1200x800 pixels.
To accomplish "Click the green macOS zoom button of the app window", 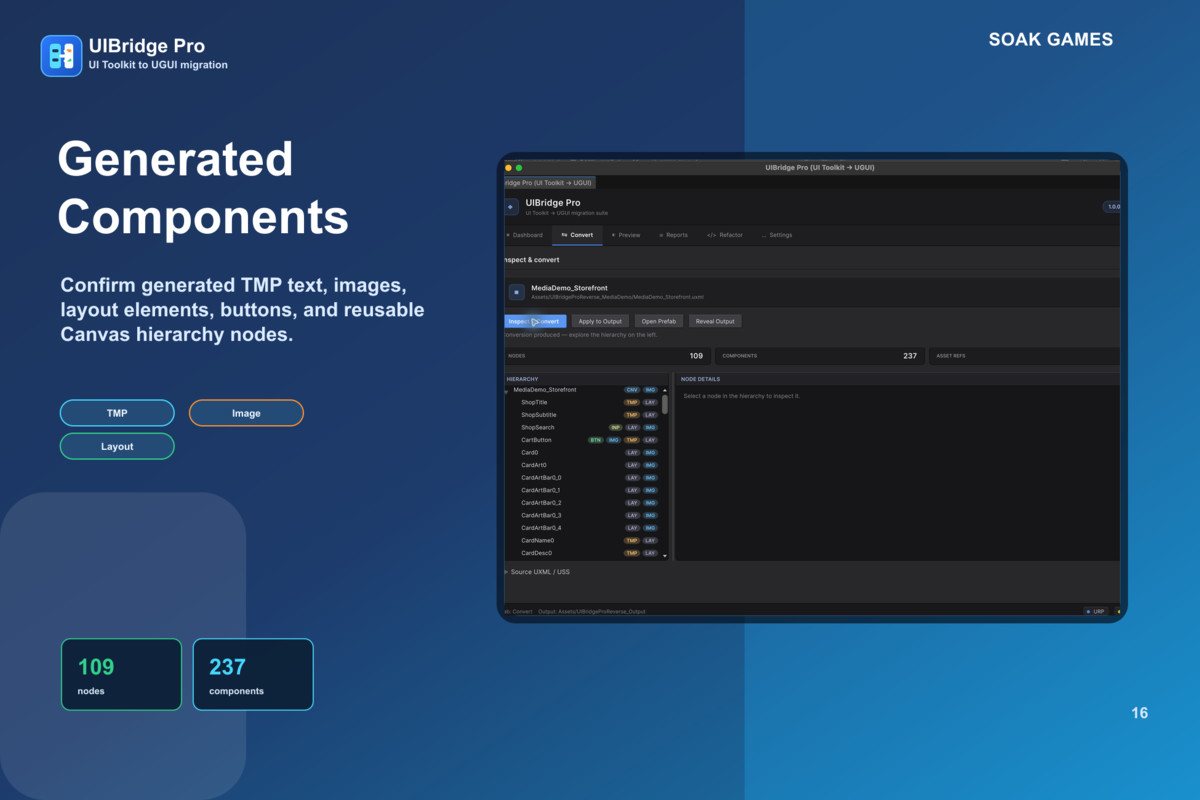I will pos(519,168).
